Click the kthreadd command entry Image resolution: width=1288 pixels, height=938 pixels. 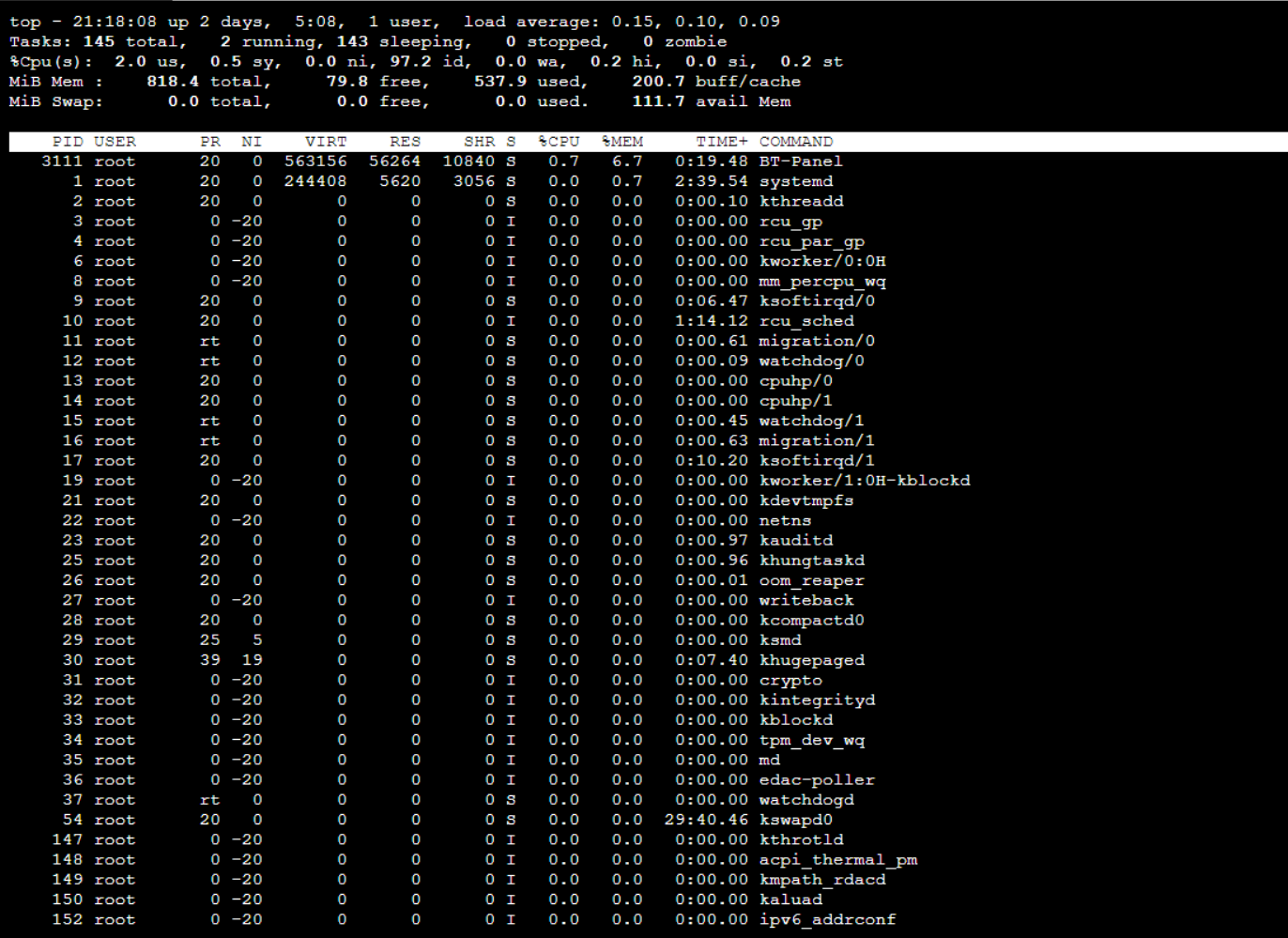click(x=802, y=201)
